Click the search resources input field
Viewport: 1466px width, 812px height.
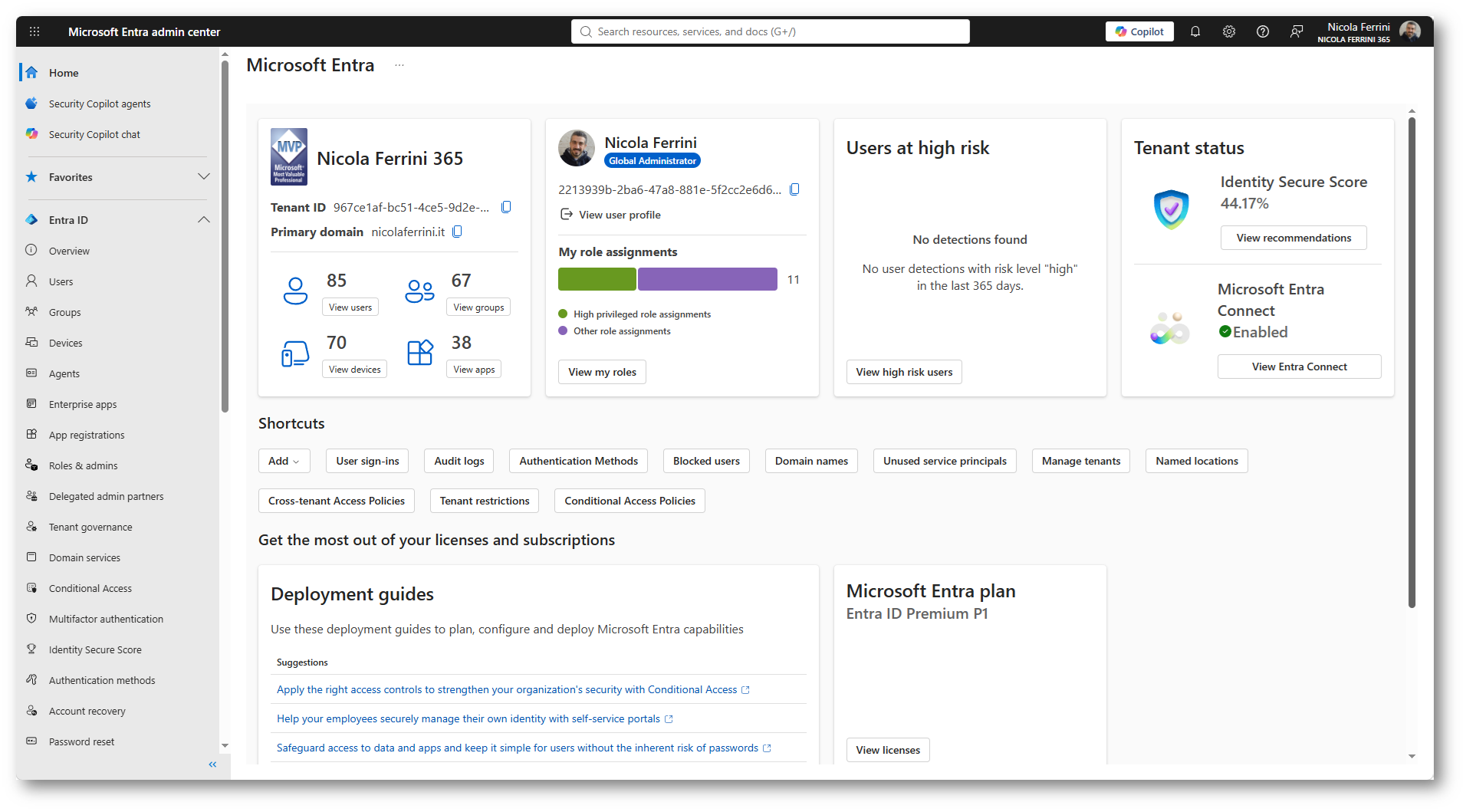(x=770, y=31)
